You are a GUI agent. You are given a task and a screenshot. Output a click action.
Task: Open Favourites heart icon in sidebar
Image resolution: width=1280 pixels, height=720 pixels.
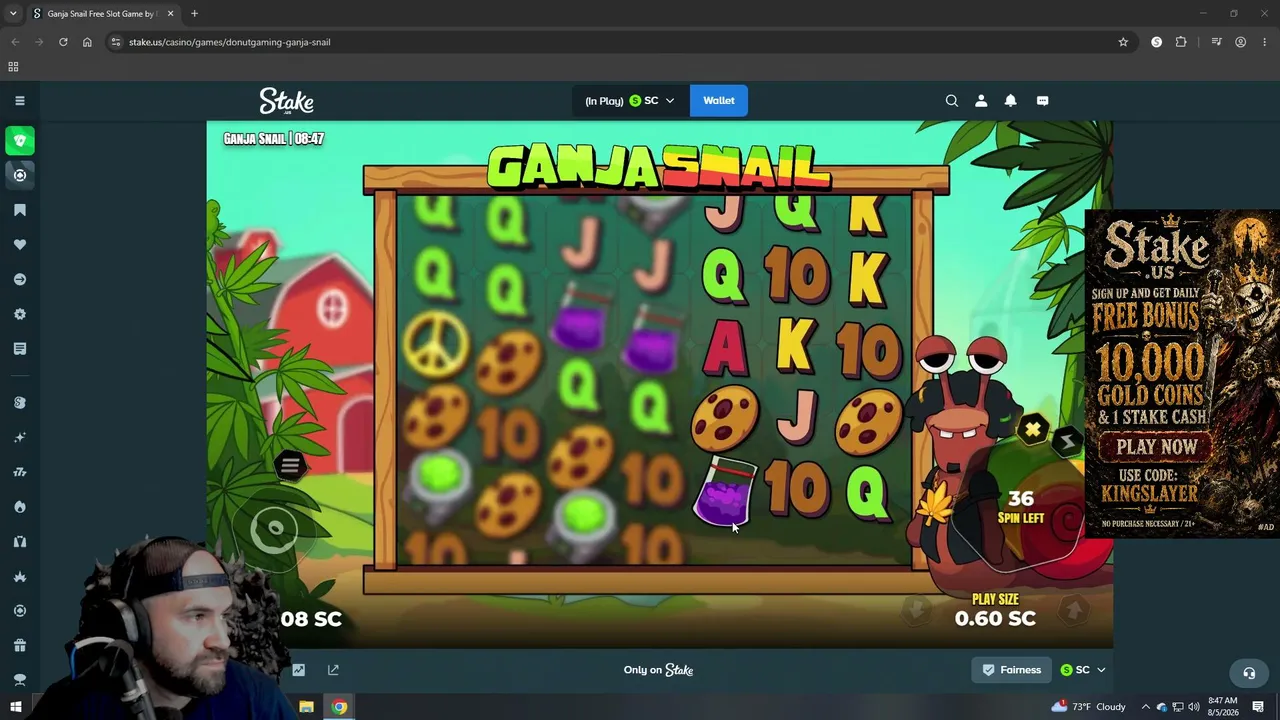tap(20, 245)
